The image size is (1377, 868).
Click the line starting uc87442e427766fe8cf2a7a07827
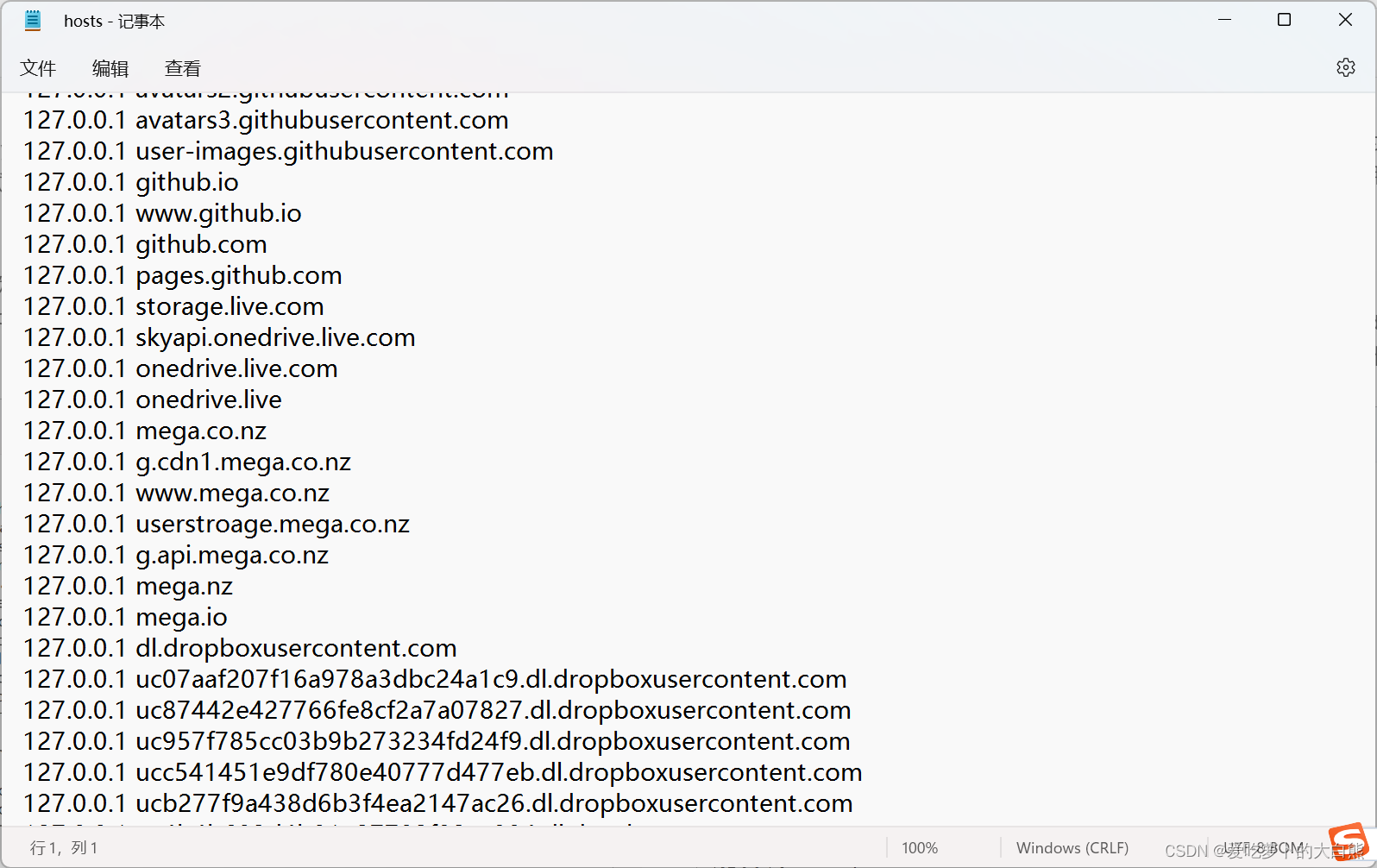tap(437, 710)
